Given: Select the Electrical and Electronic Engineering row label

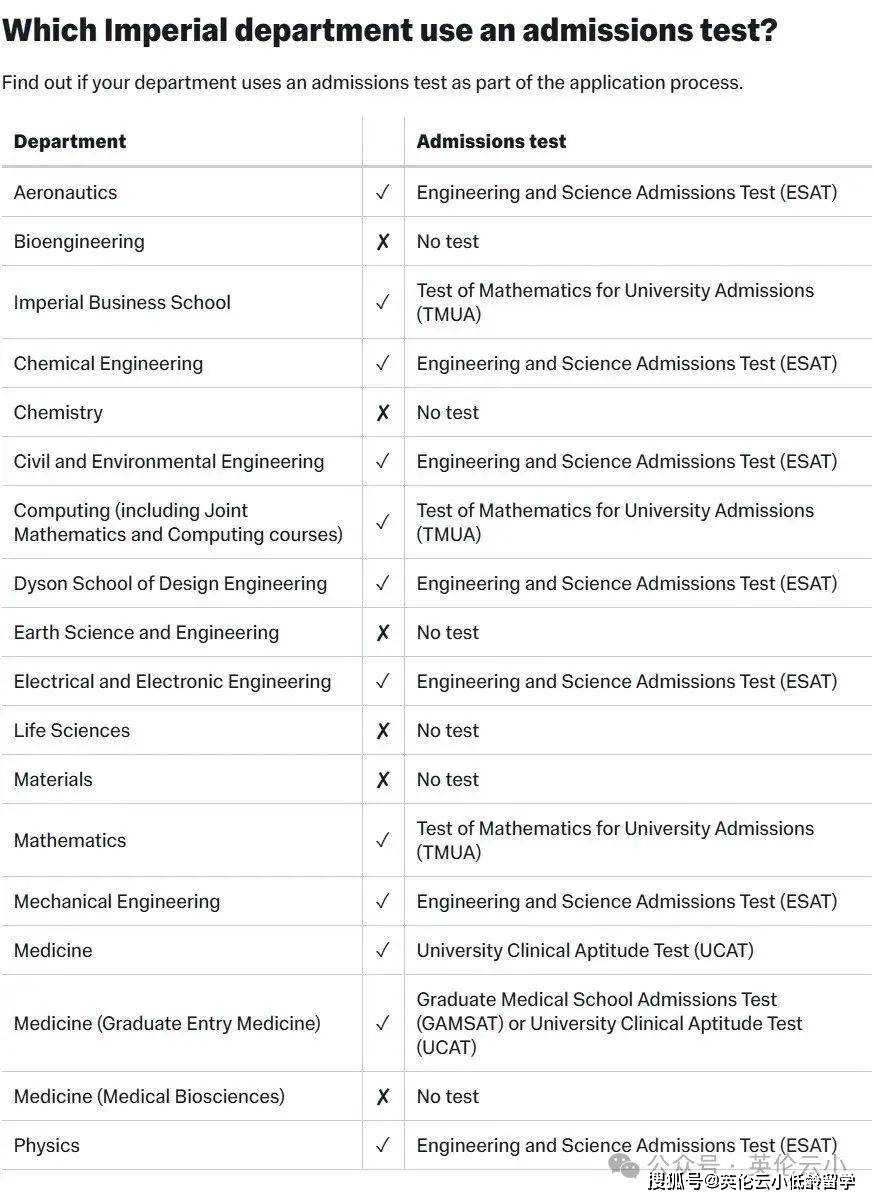Looking at the screenshot, I should [x=172, y=681].
